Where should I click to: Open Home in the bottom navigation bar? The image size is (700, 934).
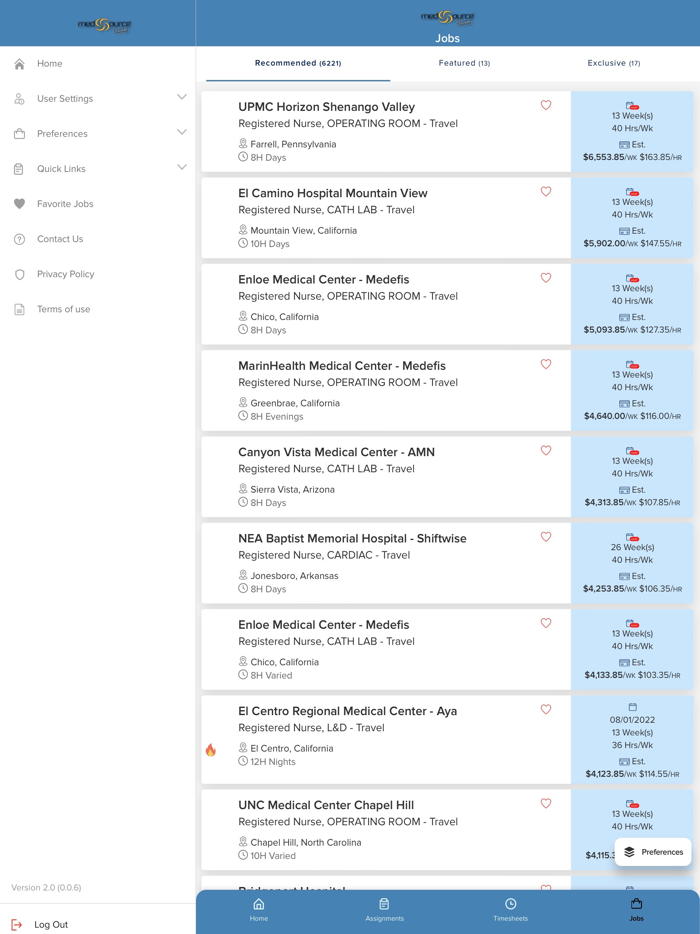pyautogui.click(x=259, y=910)
